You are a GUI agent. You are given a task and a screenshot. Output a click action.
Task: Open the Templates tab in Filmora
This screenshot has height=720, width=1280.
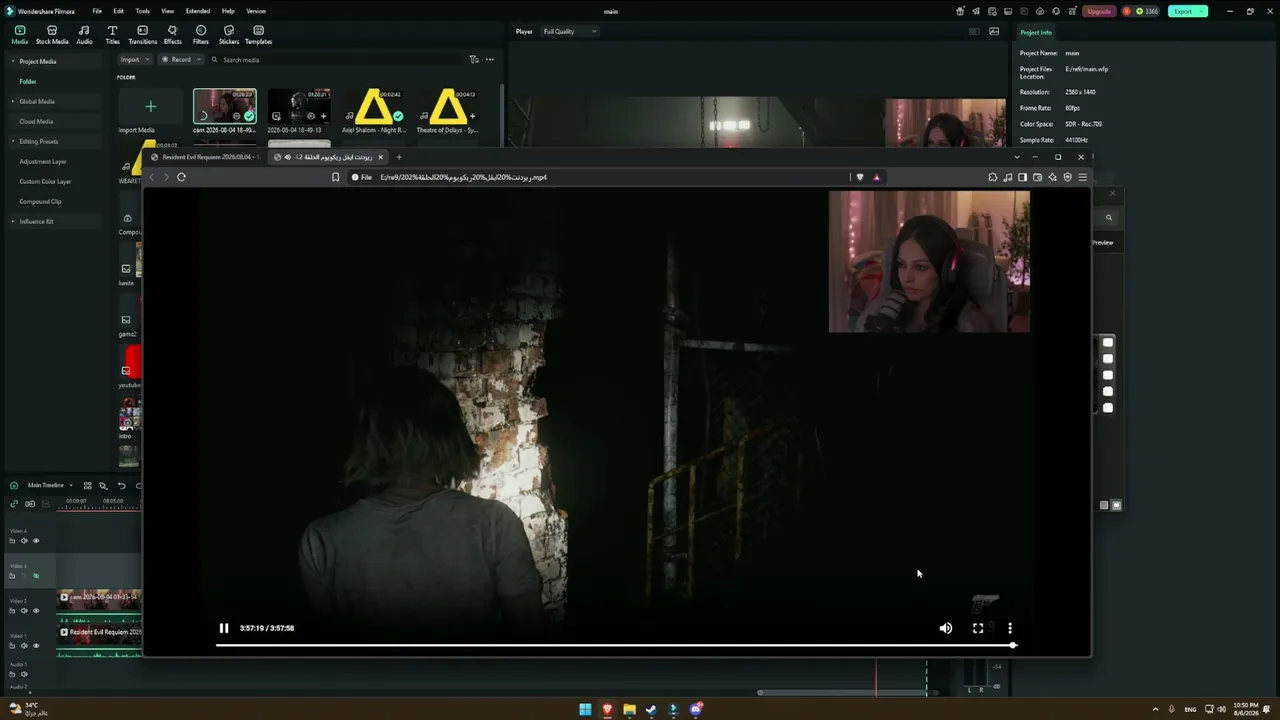[258, 35]
